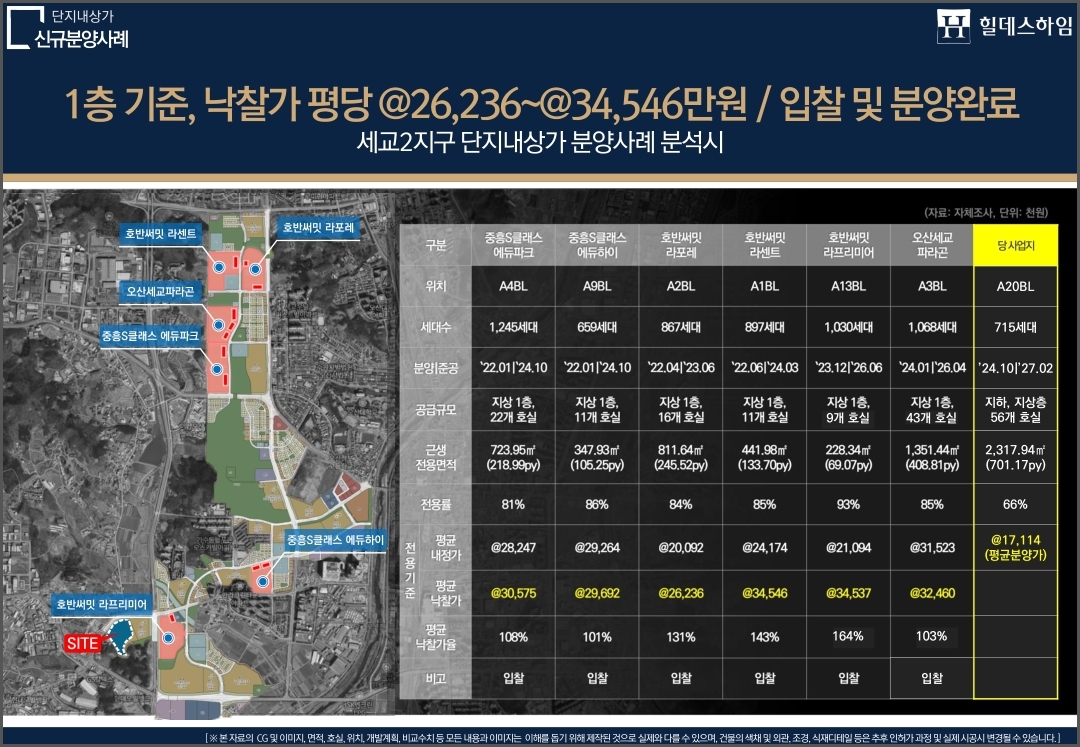Select the 호반써밋 라포레 map label
The image size is (1080, 747).
pos(318,227)
